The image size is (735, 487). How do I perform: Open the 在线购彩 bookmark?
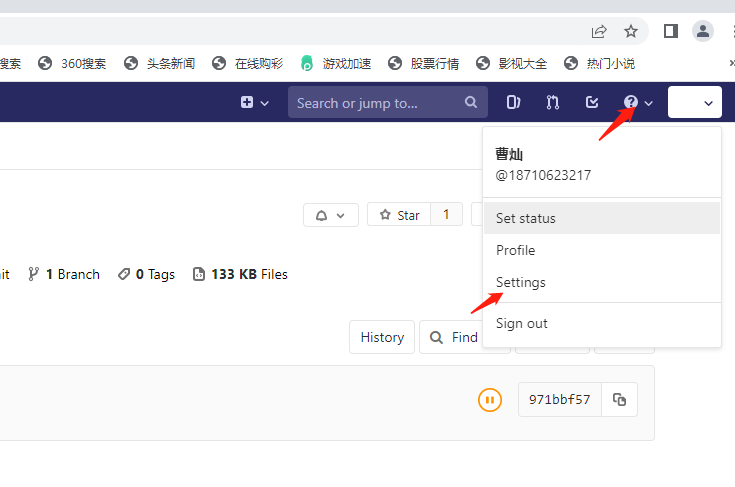click(248, 63)
